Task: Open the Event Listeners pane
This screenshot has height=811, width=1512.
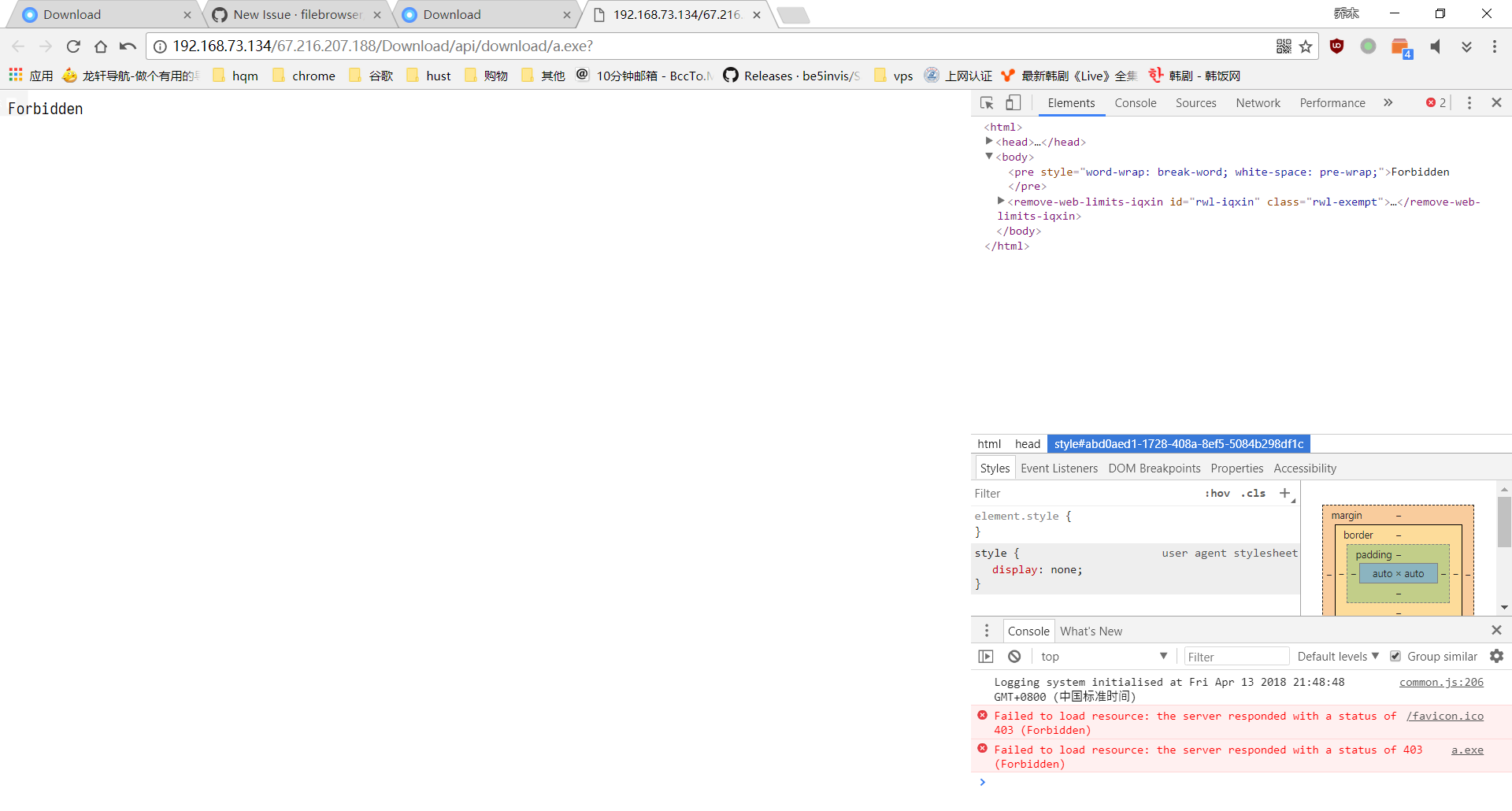Action: pyautogui.click(x=1058, y=468)
